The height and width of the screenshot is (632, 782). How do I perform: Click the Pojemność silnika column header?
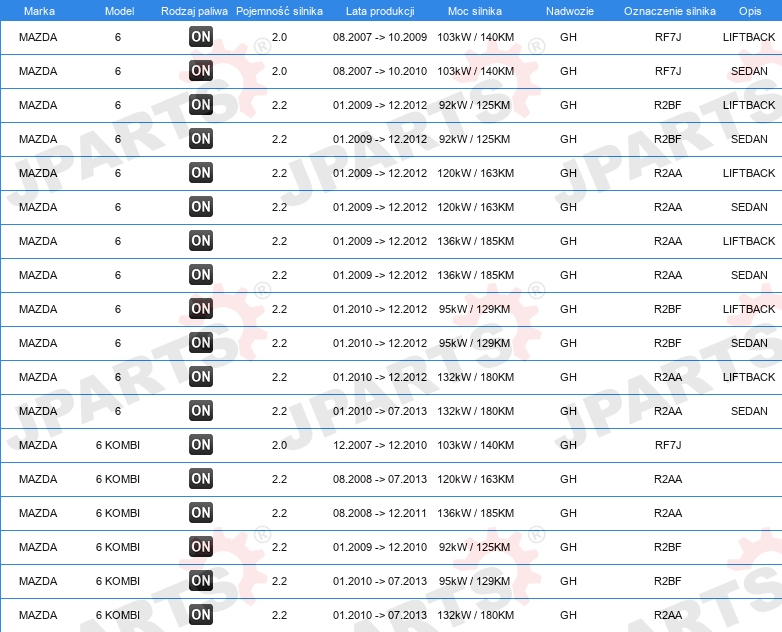[x=279, y=11]
